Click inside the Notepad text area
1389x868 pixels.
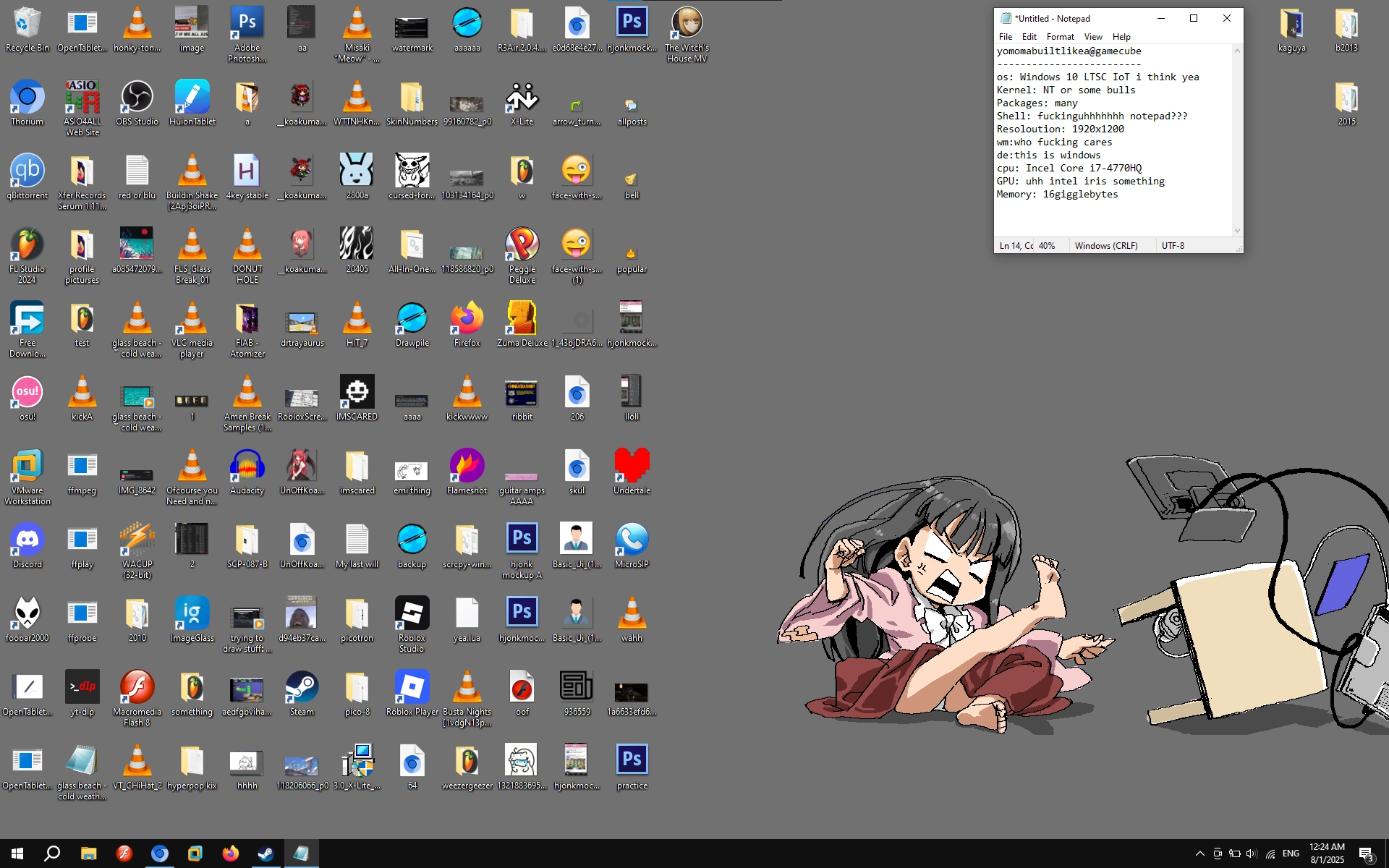click(1113, 140)
